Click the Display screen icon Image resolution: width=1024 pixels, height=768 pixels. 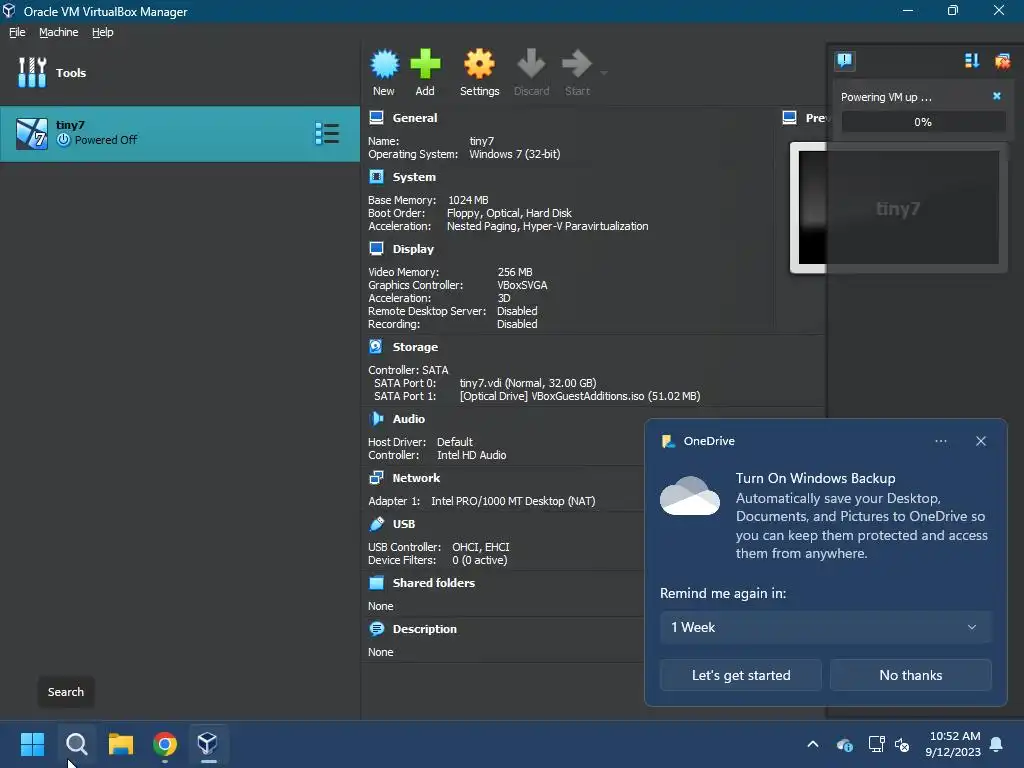coord(376,248)
